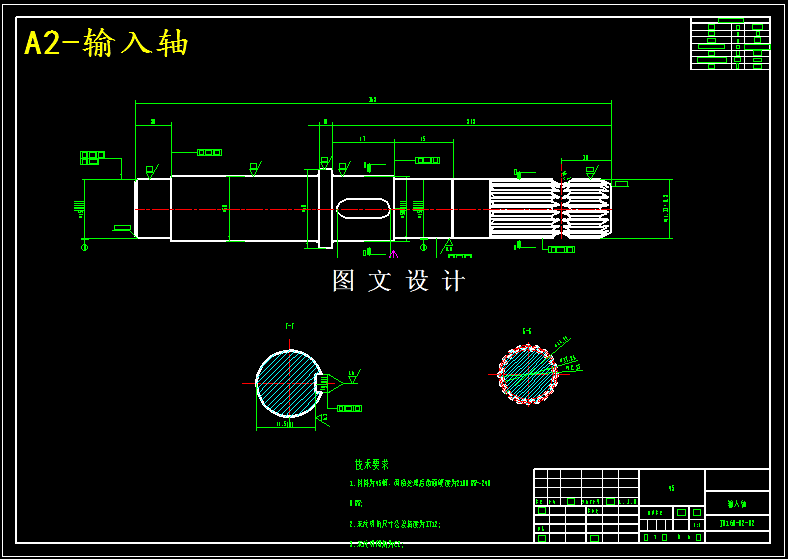Select the material cell reading 45
788x559 pixels.
[x=672, y=488]
